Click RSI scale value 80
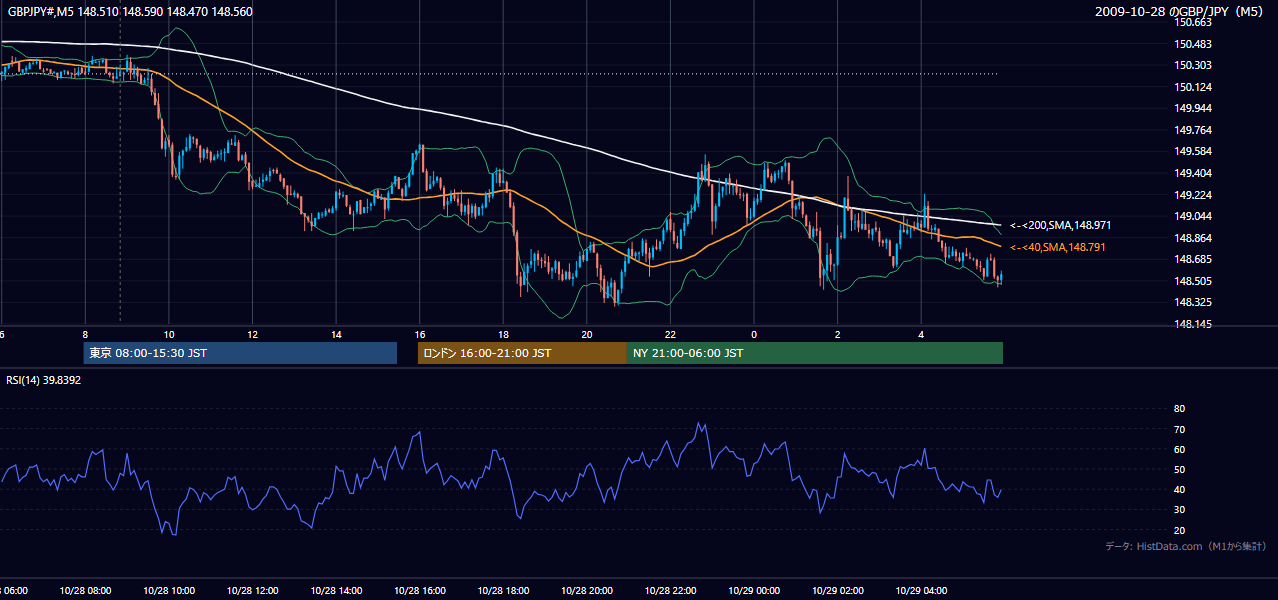Viewport: 1278px width, 600px height. (x=1179, y=409)
